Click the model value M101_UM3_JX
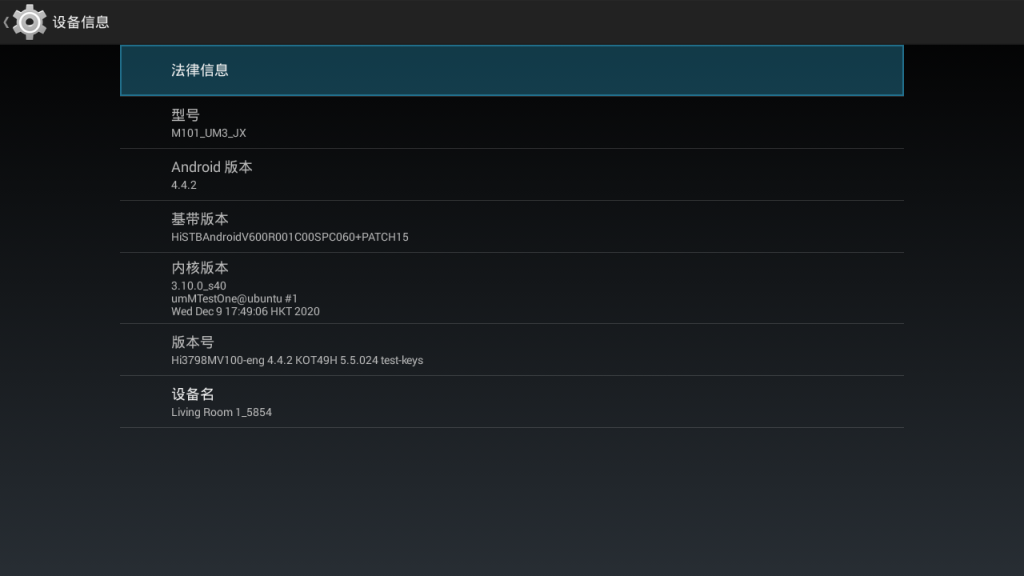Viewport: 1024px width, 576px height. 208,133
